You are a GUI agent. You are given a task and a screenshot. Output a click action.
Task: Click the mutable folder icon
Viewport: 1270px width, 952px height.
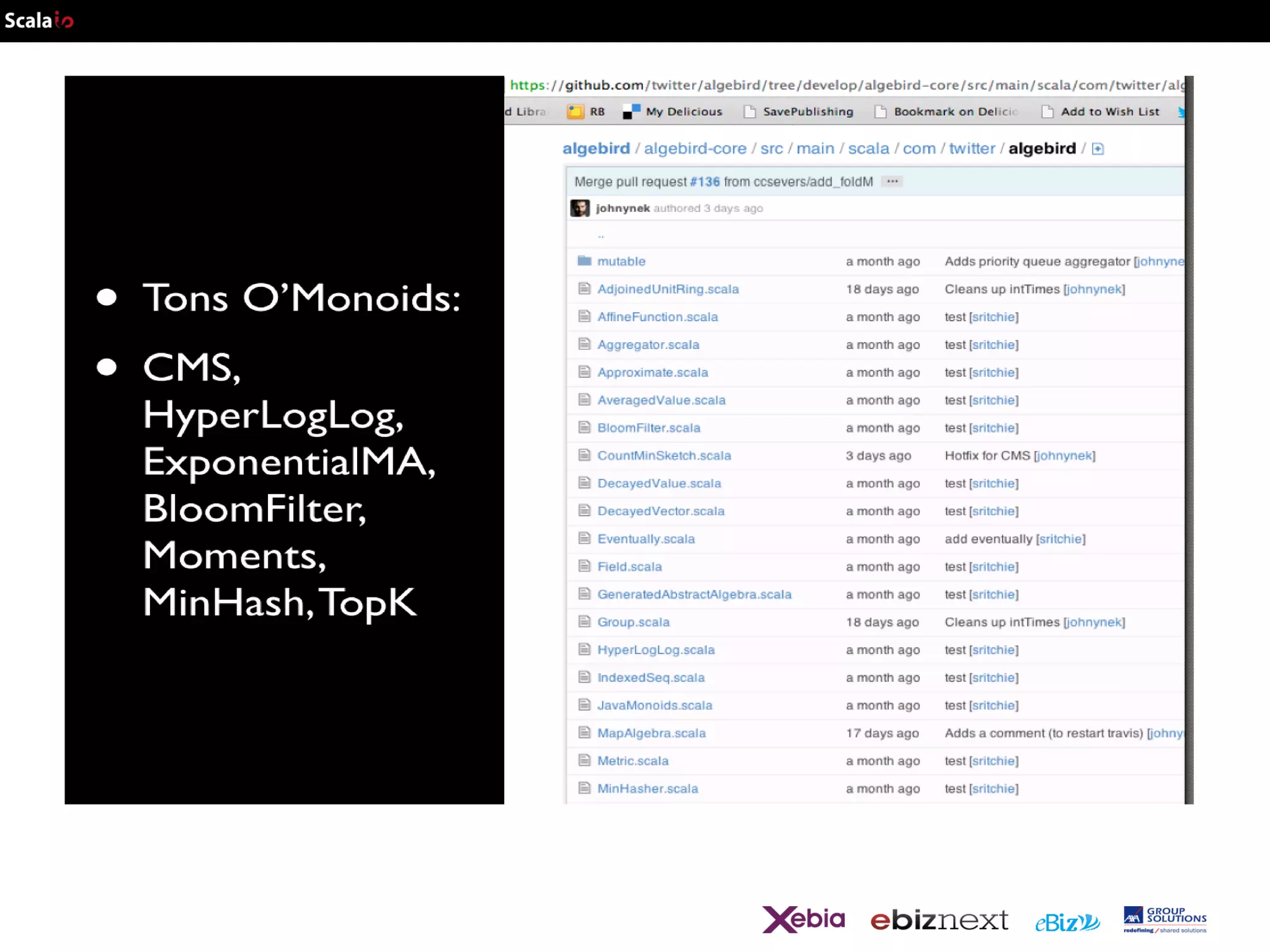584,260
